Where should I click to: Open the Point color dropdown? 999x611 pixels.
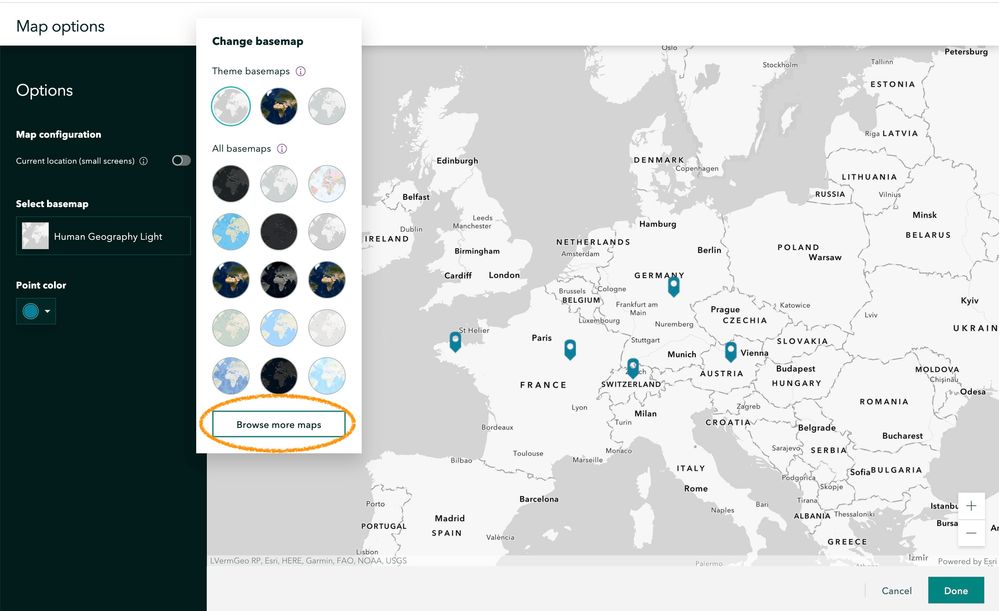point(36,311)
